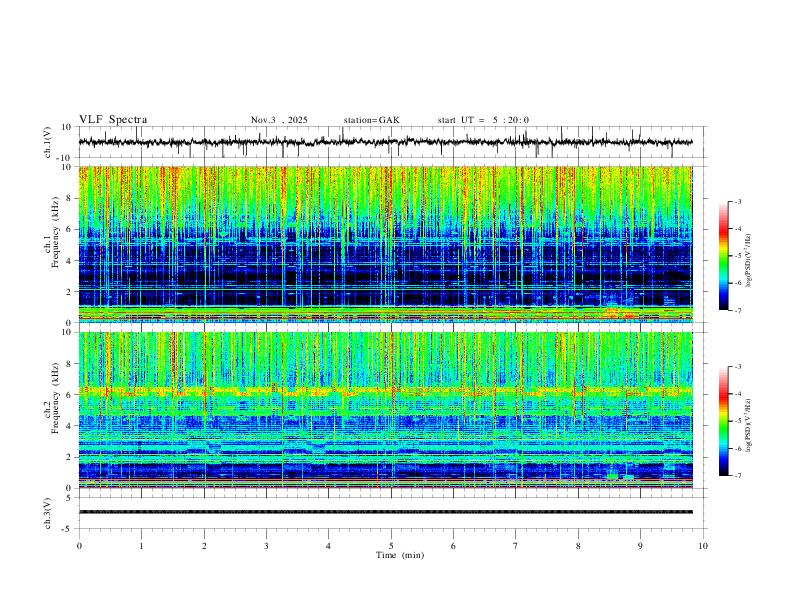Click the "-3" label on ch.2 color bar

point(738,367)
